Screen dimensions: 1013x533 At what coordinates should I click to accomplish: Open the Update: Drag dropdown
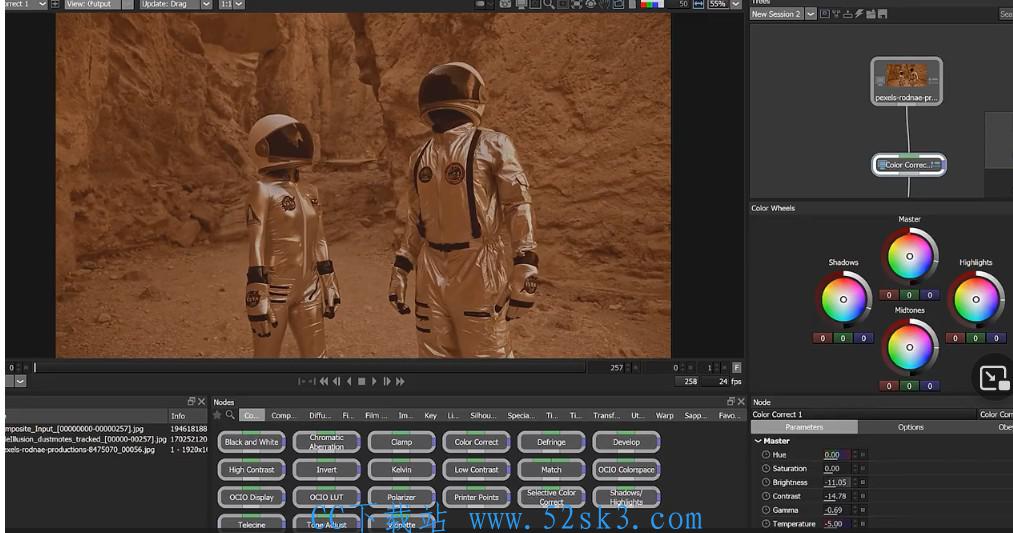(206, 4)
